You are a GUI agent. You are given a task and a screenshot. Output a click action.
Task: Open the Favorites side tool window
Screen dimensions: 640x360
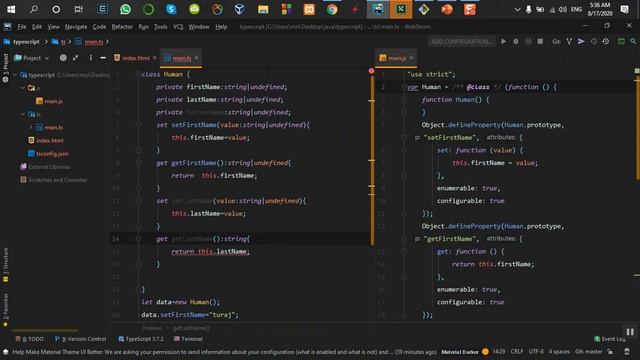point(5,310)
